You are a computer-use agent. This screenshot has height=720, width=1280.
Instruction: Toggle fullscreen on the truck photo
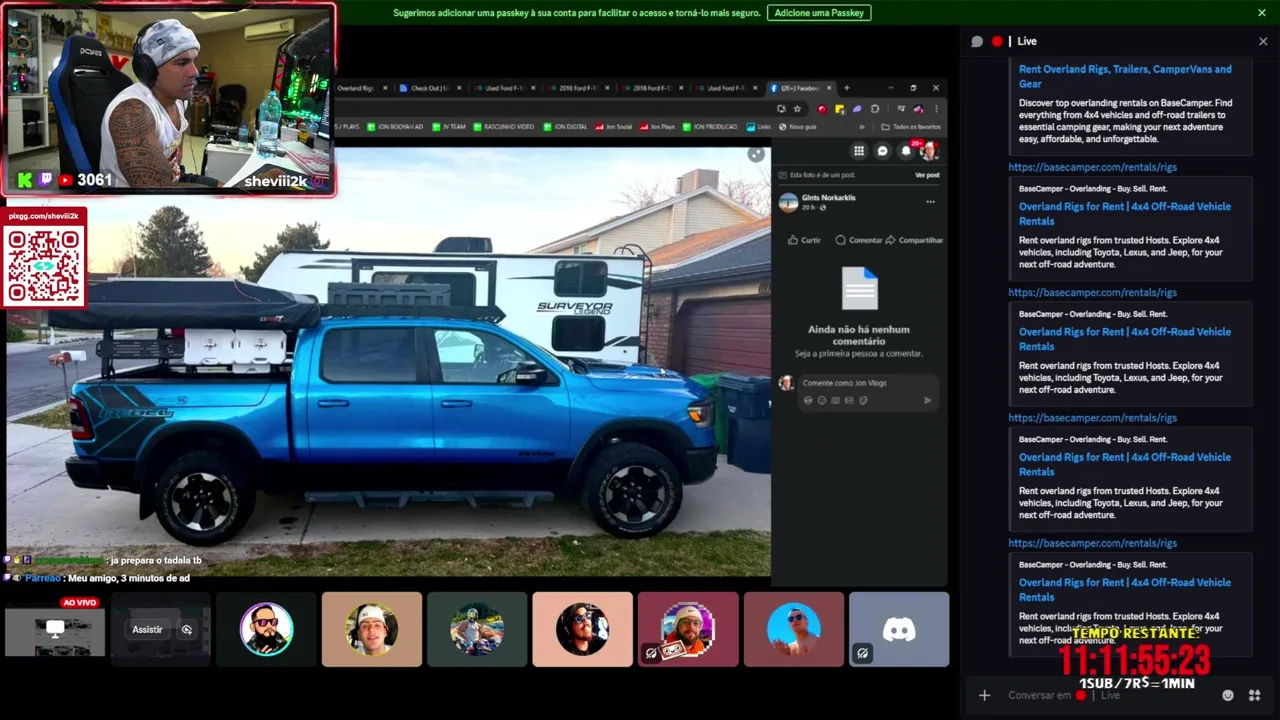756,154
